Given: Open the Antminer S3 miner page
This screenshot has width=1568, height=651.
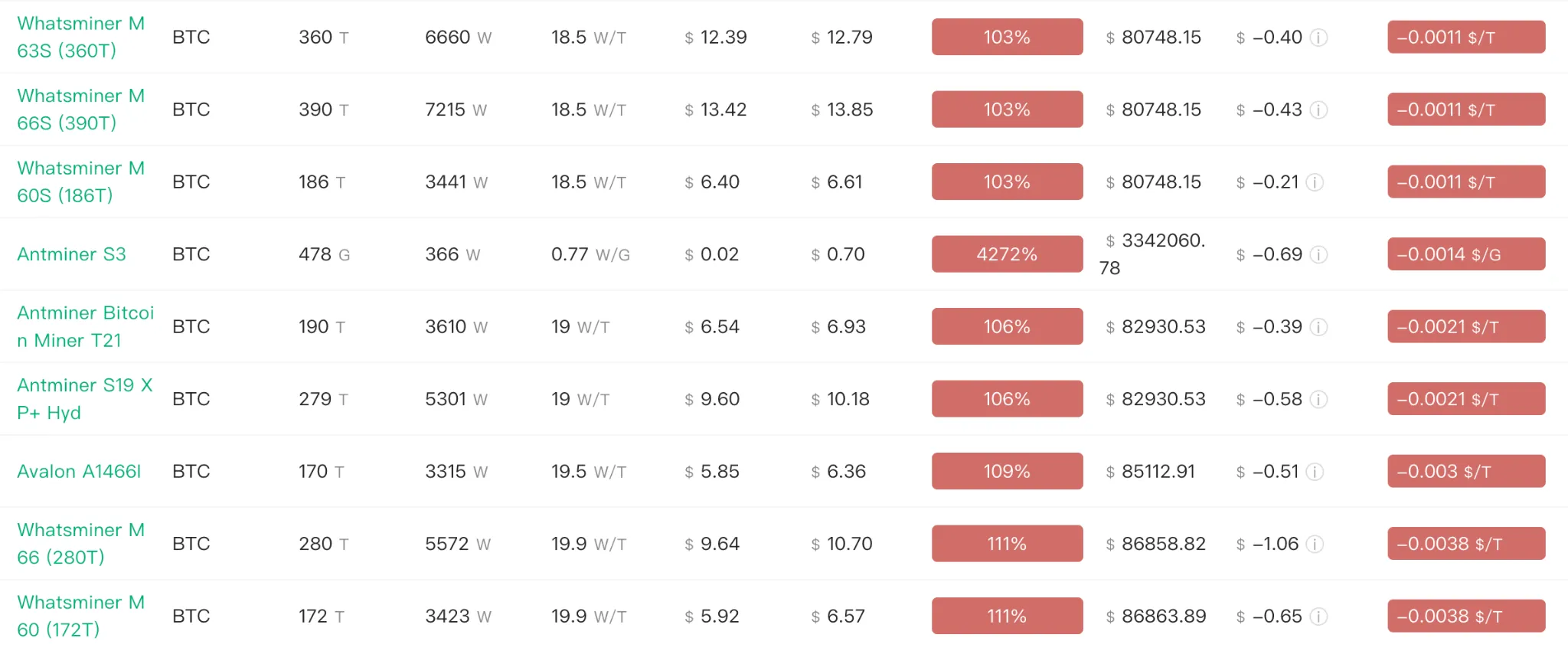Looking at the screenshot, I should pos(71,254).
